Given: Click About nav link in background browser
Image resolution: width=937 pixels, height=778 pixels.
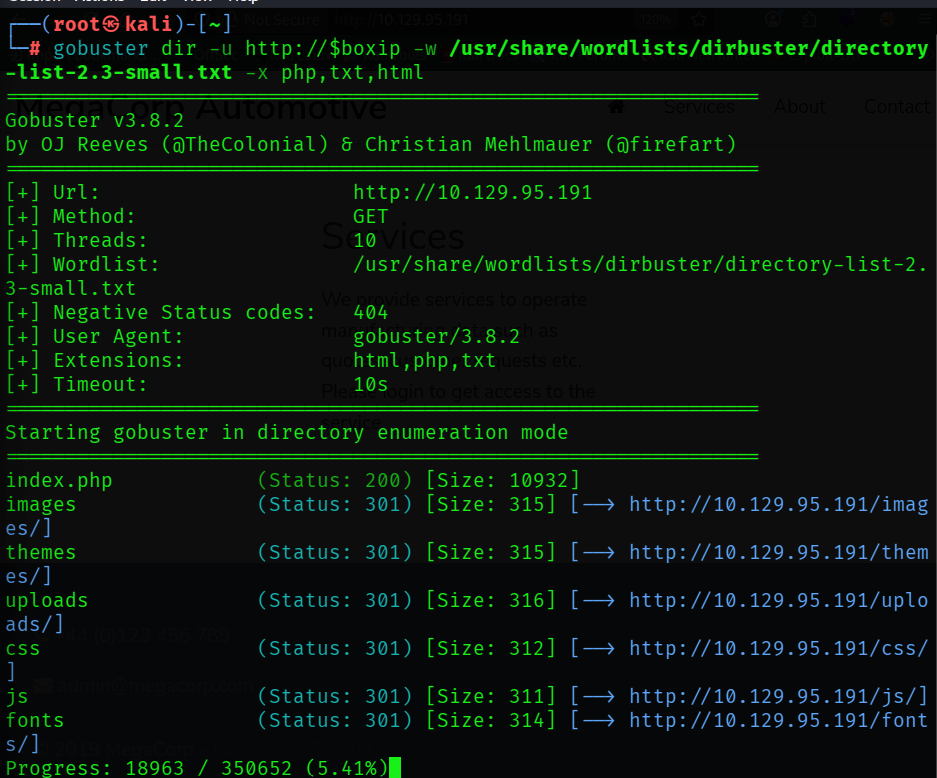Looking at the screenshot, I should click(x=800, y=107).
